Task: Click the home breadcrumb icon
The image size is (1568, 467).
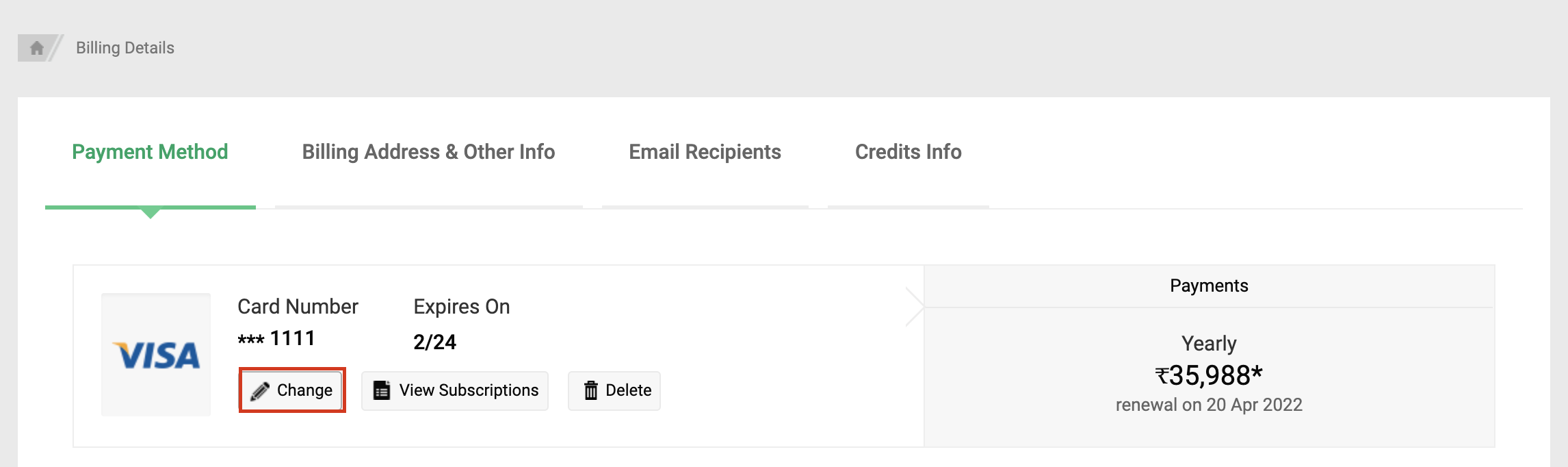Action: click(37, 48)
